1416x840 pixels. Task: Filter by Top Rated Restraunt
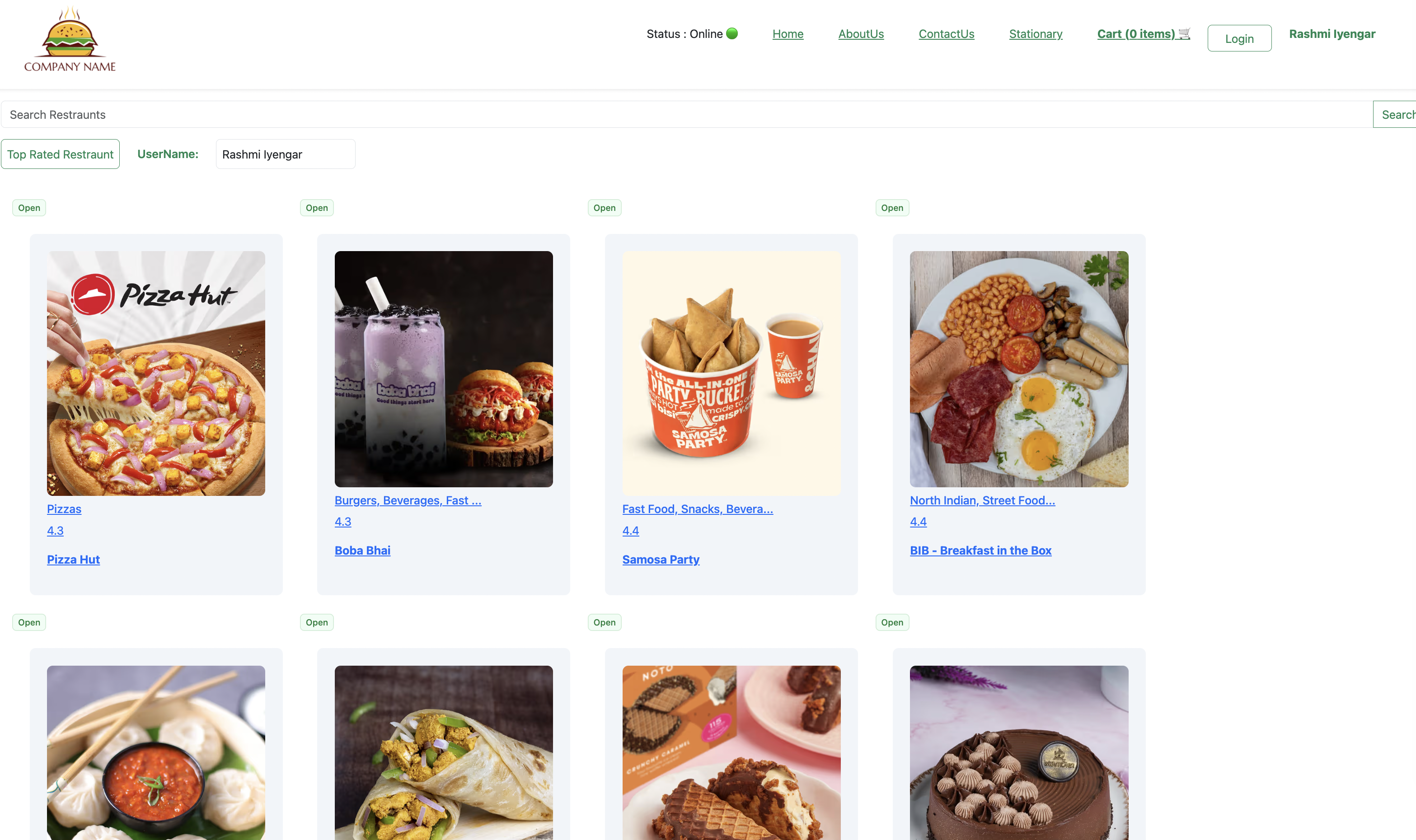pos(60,154)
